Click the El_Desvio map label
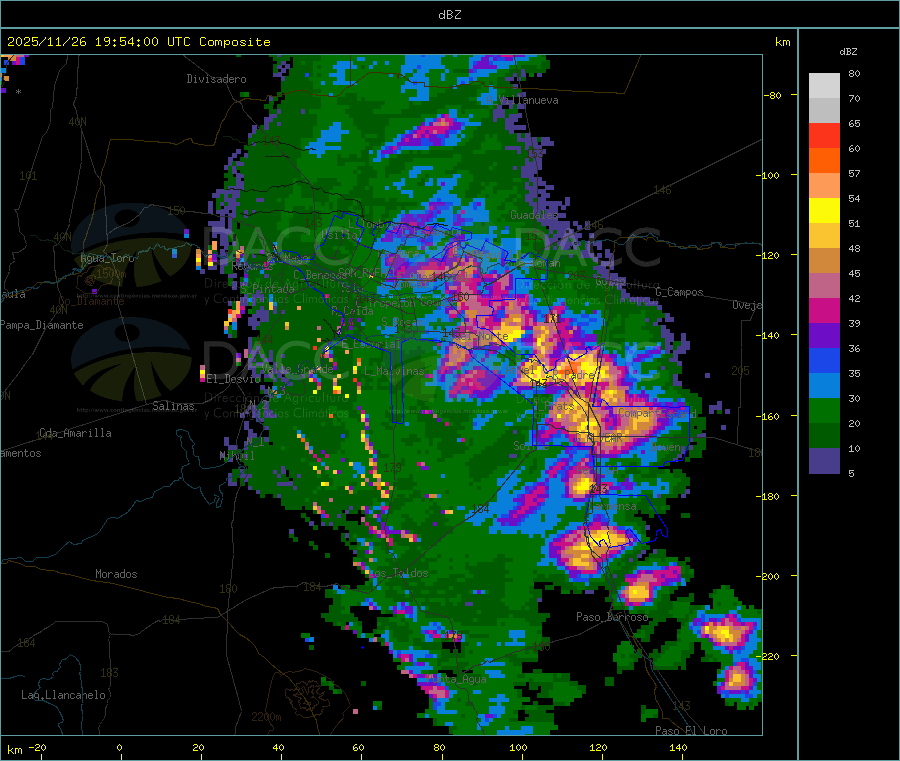This screenshot has height=761, width=900. pyautogui.click(x=233, y=379)
